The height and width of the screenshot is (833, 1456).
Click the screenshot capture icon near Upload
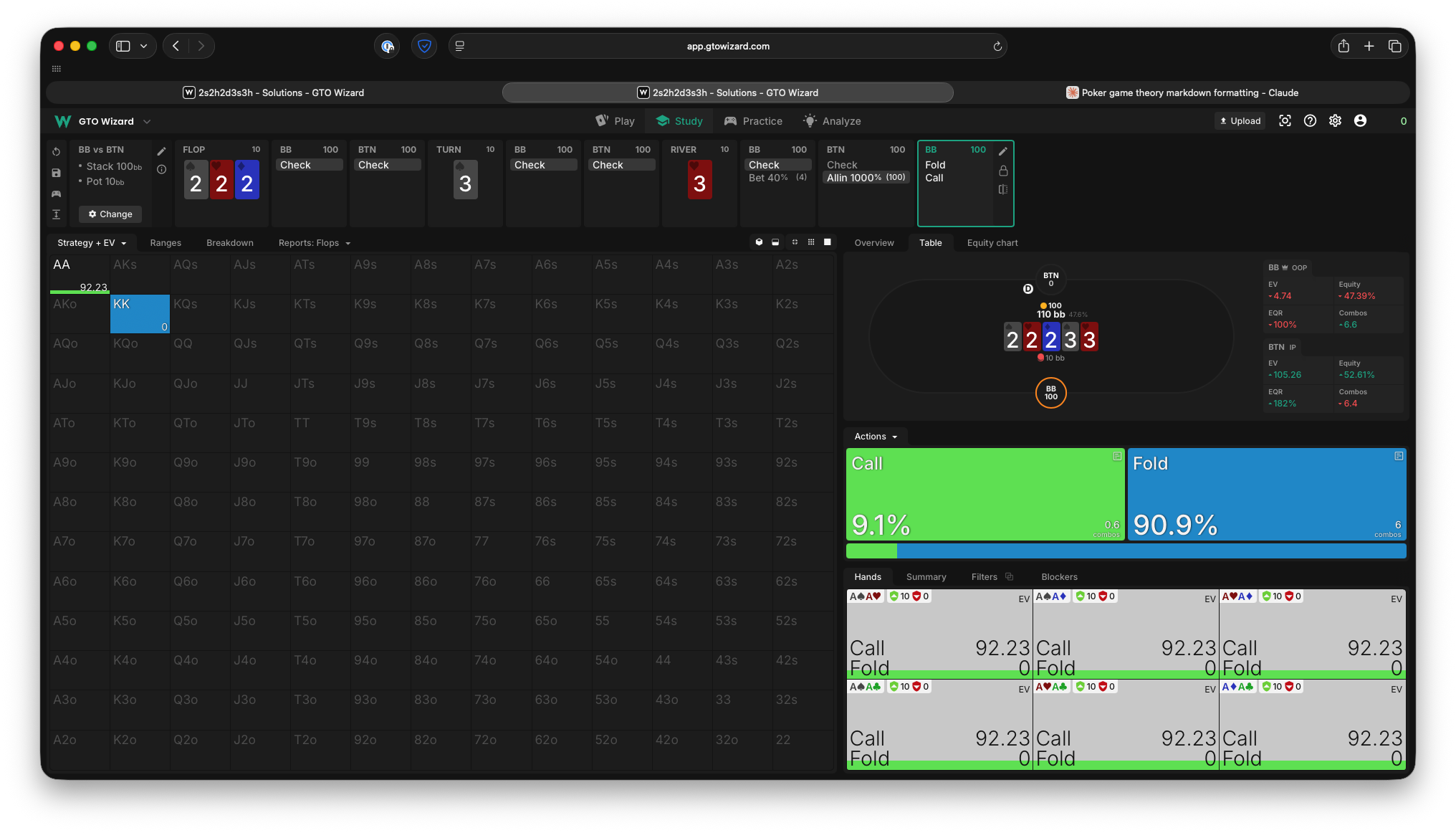(1285, 121)
